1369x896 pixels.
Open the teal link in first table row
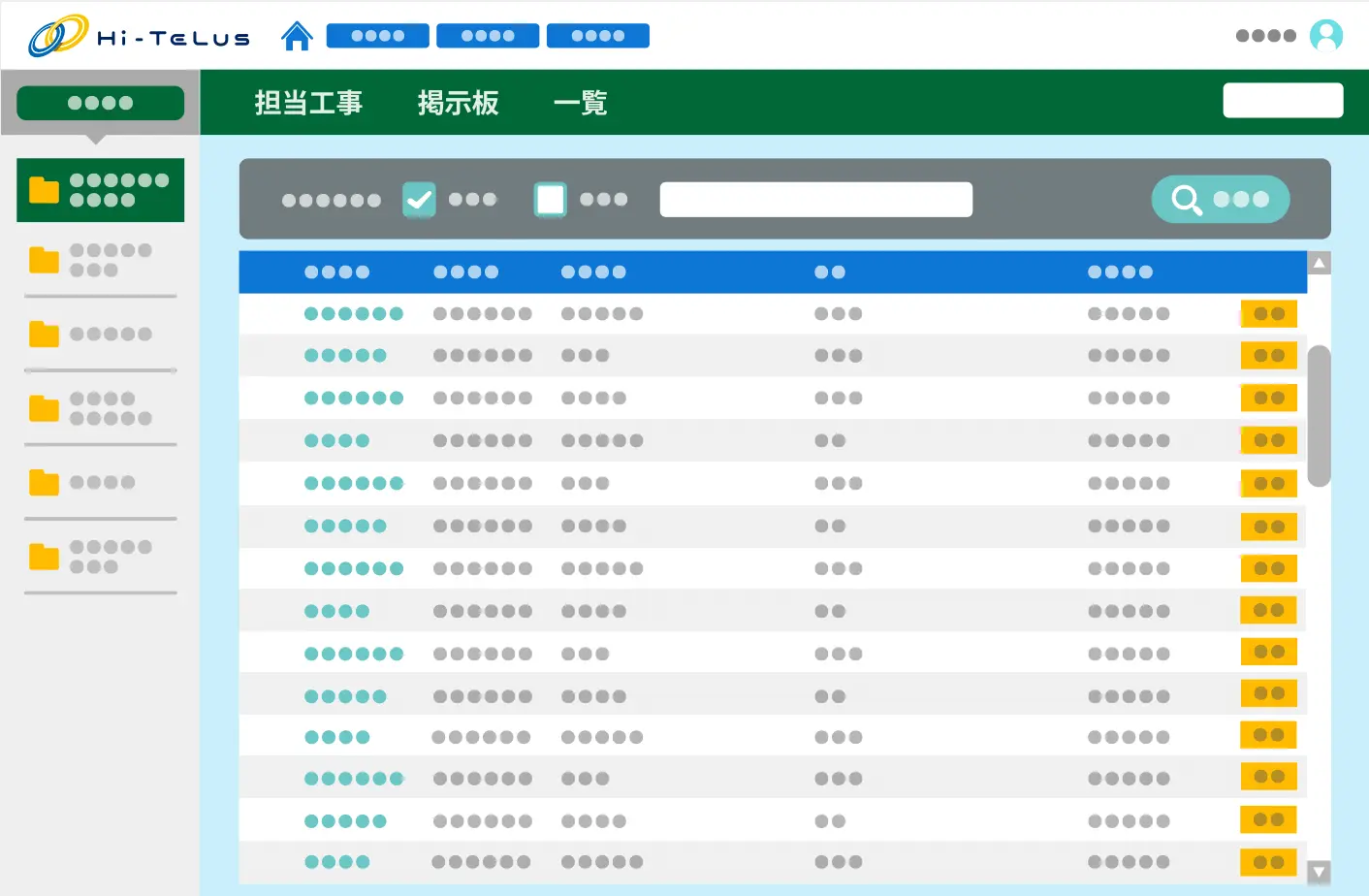click(354, 314)
